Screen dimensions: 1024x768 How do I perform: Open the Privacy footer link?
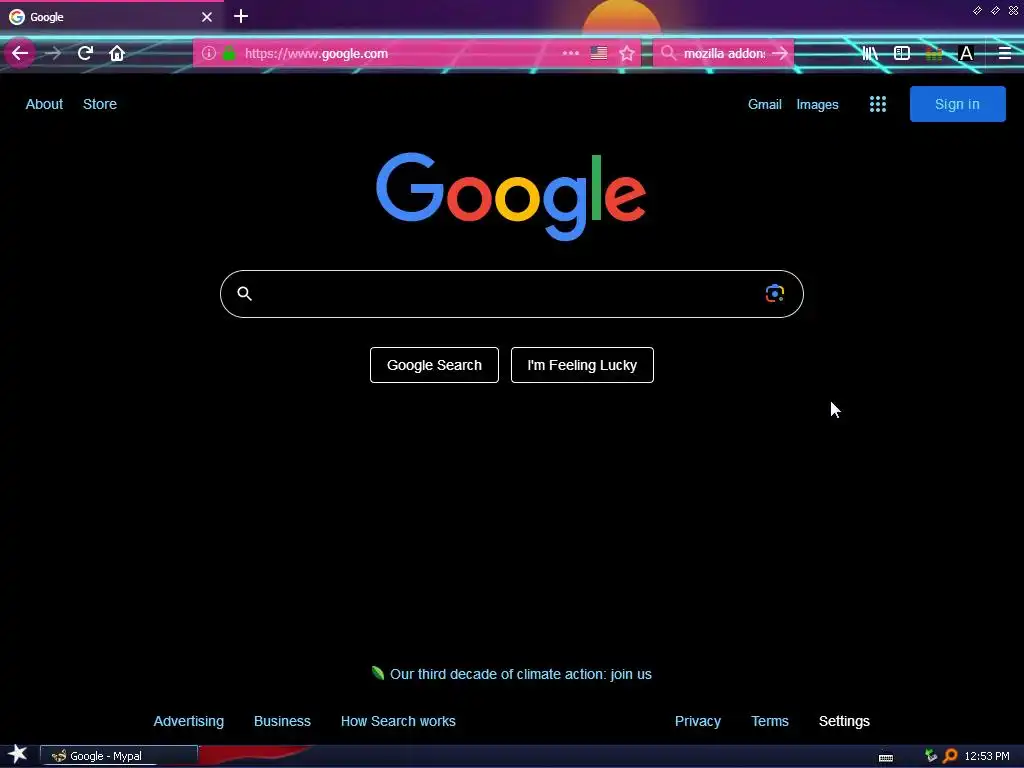pos(697,721)
